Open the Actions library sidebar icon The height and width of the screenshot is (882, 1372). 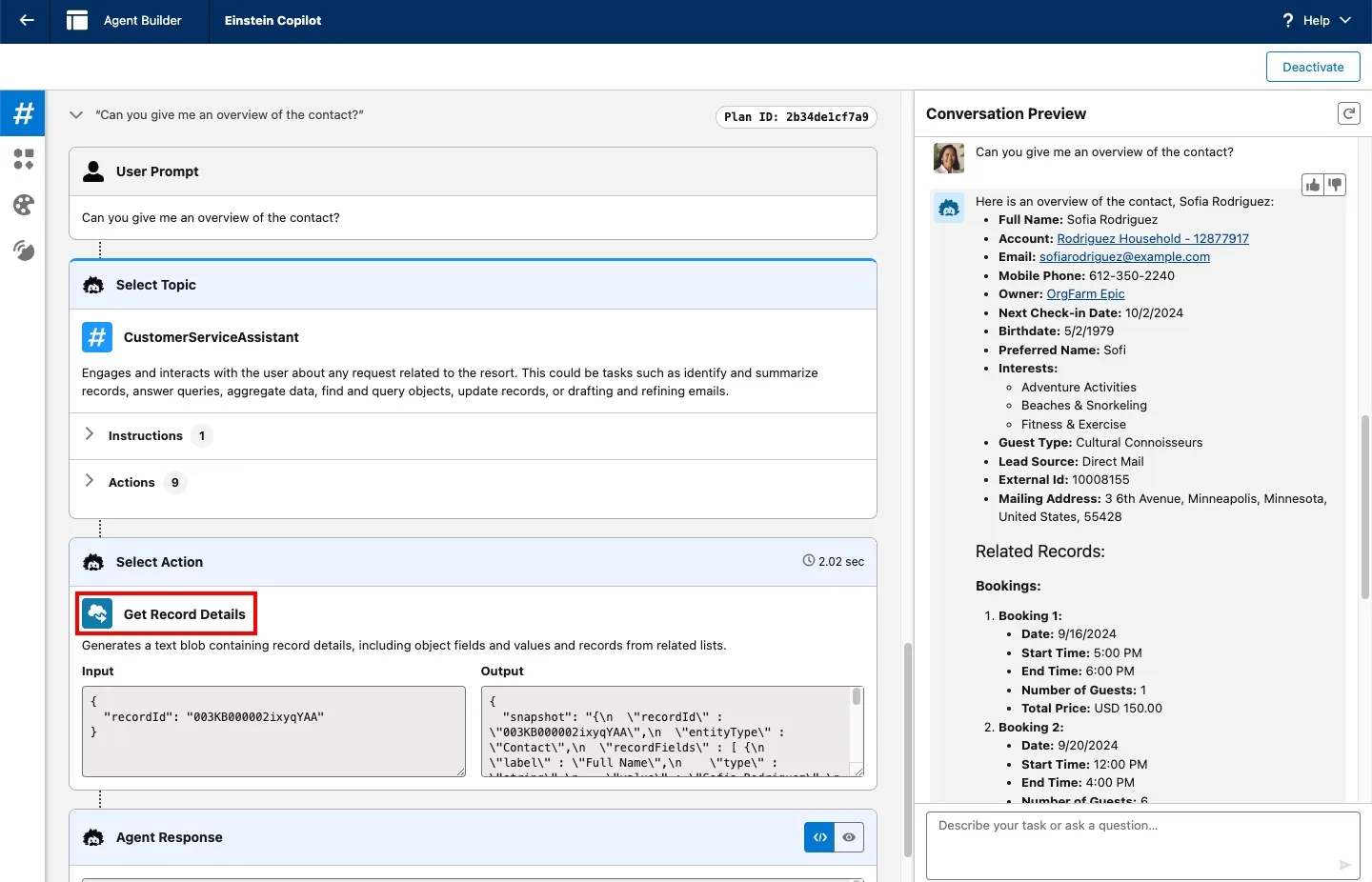(x=24, y=159)
